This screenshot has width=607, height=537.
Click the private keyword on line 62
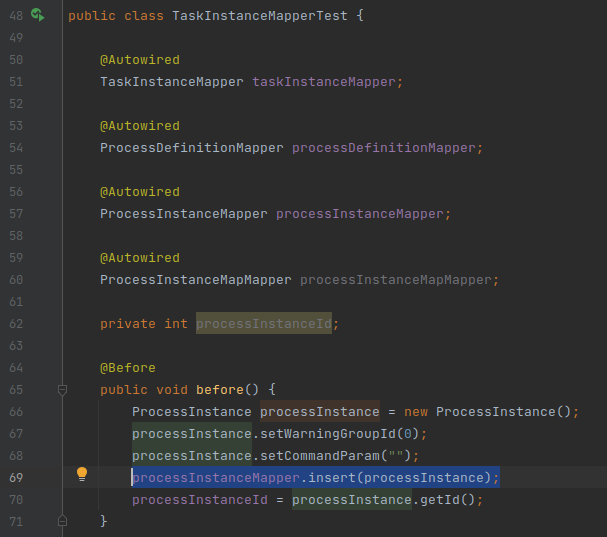pyautogui.click(x=128, y=324)
